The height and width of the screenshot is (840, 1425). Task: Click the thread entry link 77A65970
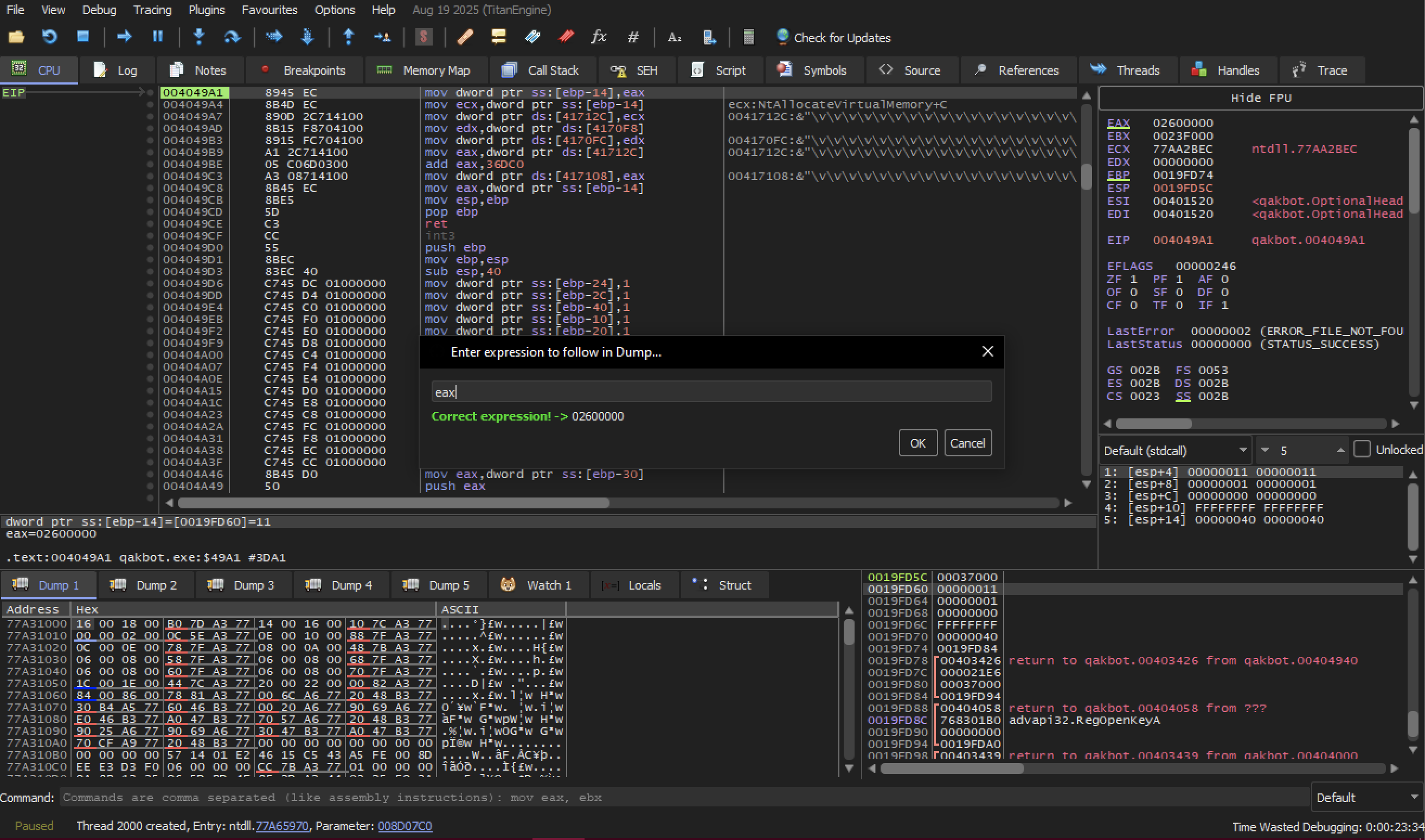[x=282, y=826]
